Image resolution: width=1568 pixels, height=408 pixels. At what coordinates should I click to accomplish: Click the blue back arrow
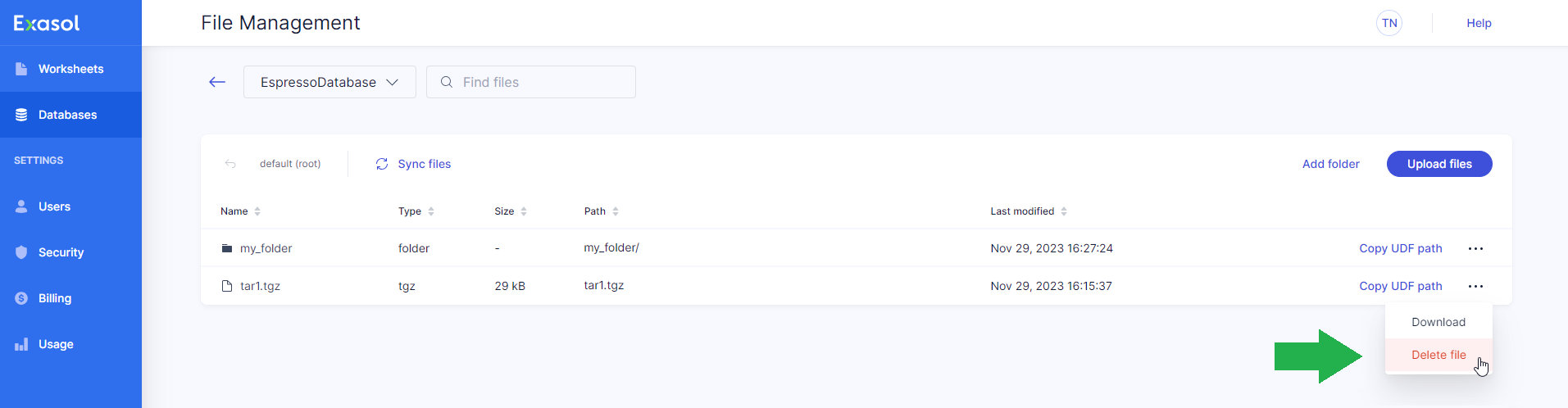217,82
